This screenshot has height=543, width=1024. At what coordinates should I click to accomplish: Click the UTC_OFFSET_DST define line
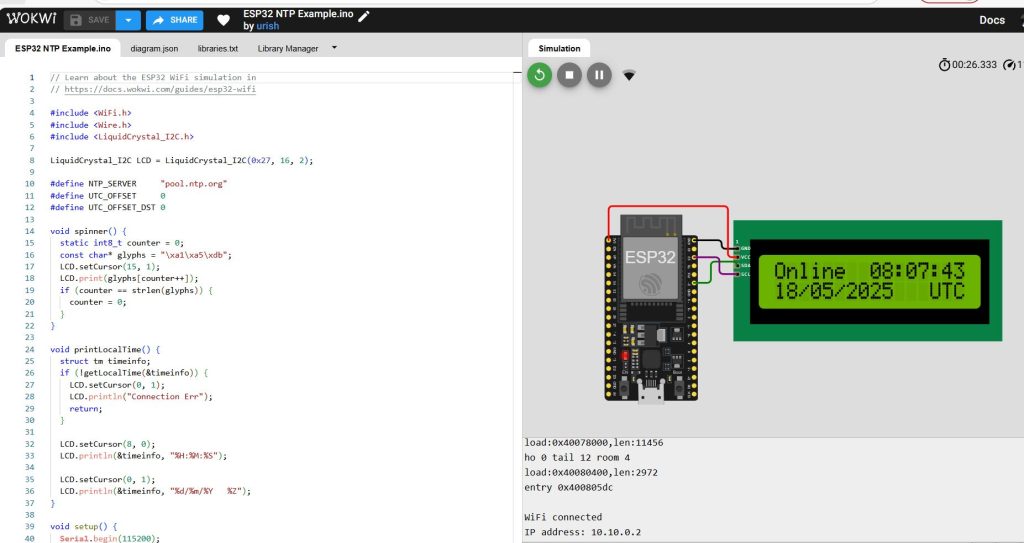108,208
